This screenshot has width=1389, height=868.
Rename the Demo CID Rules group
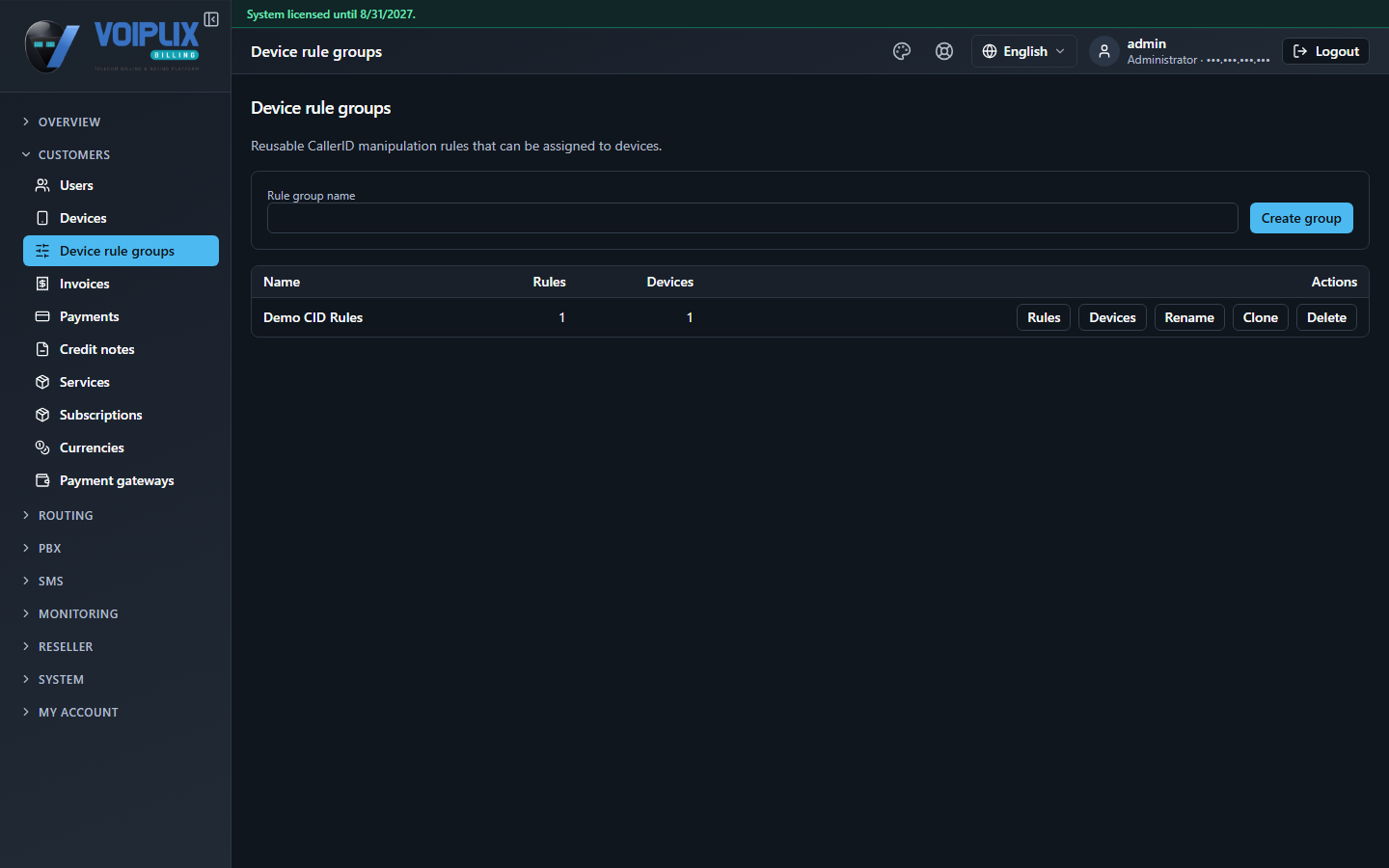1189,317
